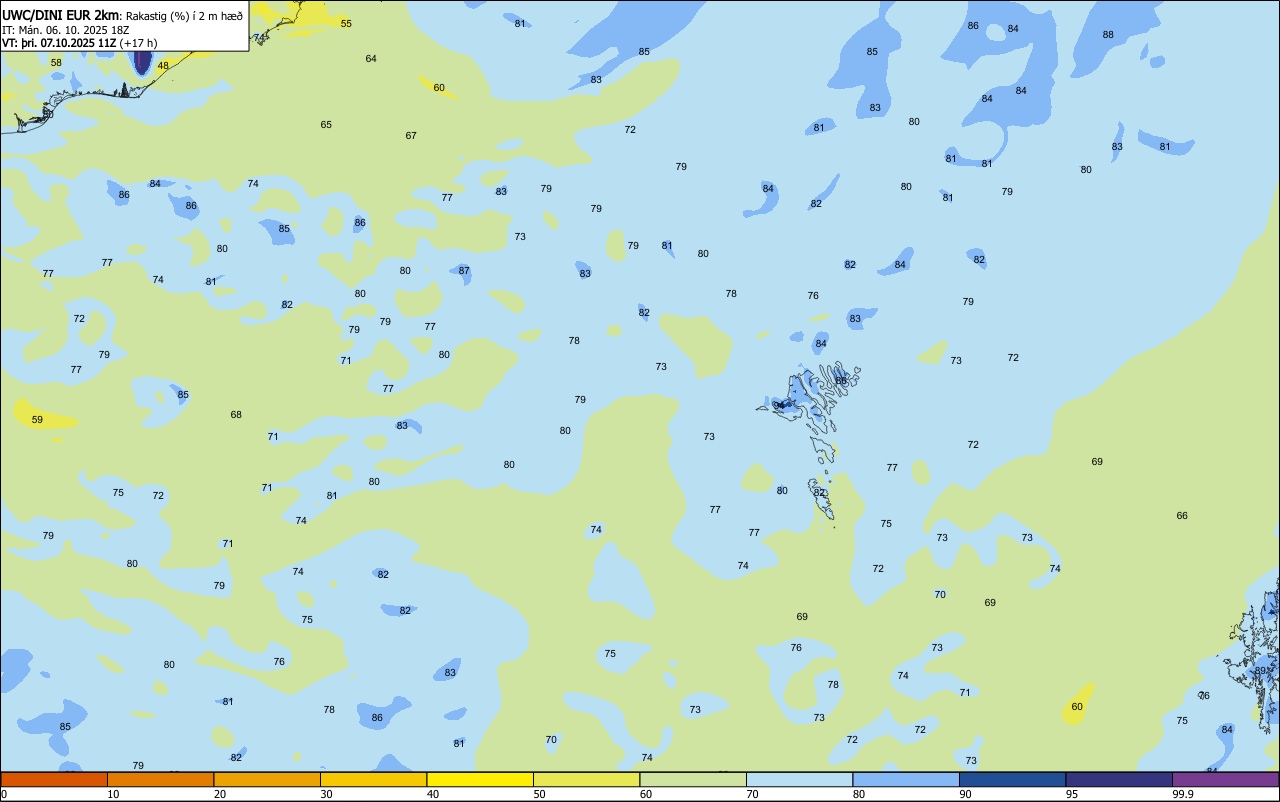This screenshot has width=1280, height=802.
Task: Click the valid time 'VT: þri. 07.10.2025 11Z'
Action: point(59,43)
